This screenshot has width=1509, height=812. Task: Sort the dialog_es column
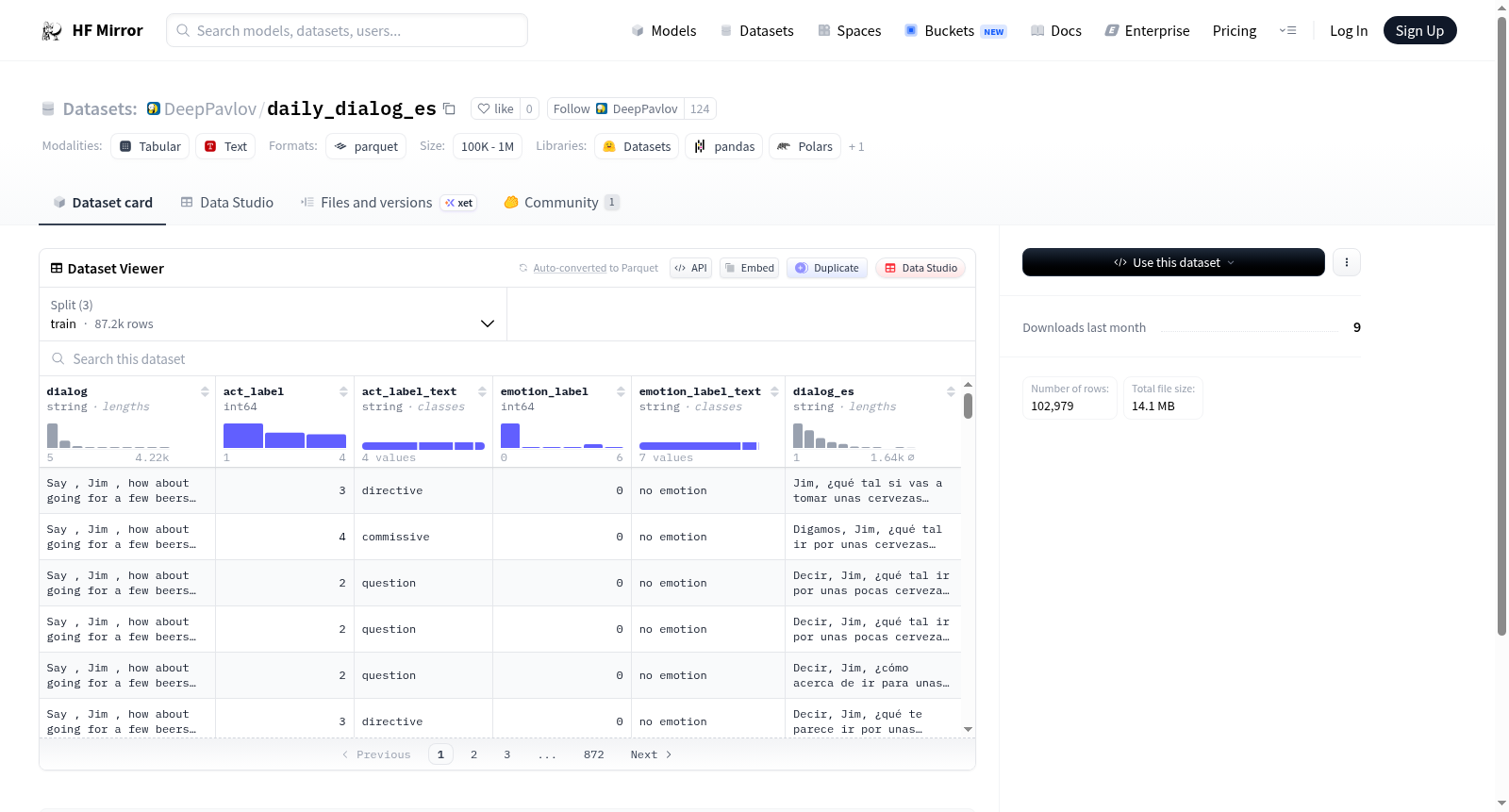(951, 391)
